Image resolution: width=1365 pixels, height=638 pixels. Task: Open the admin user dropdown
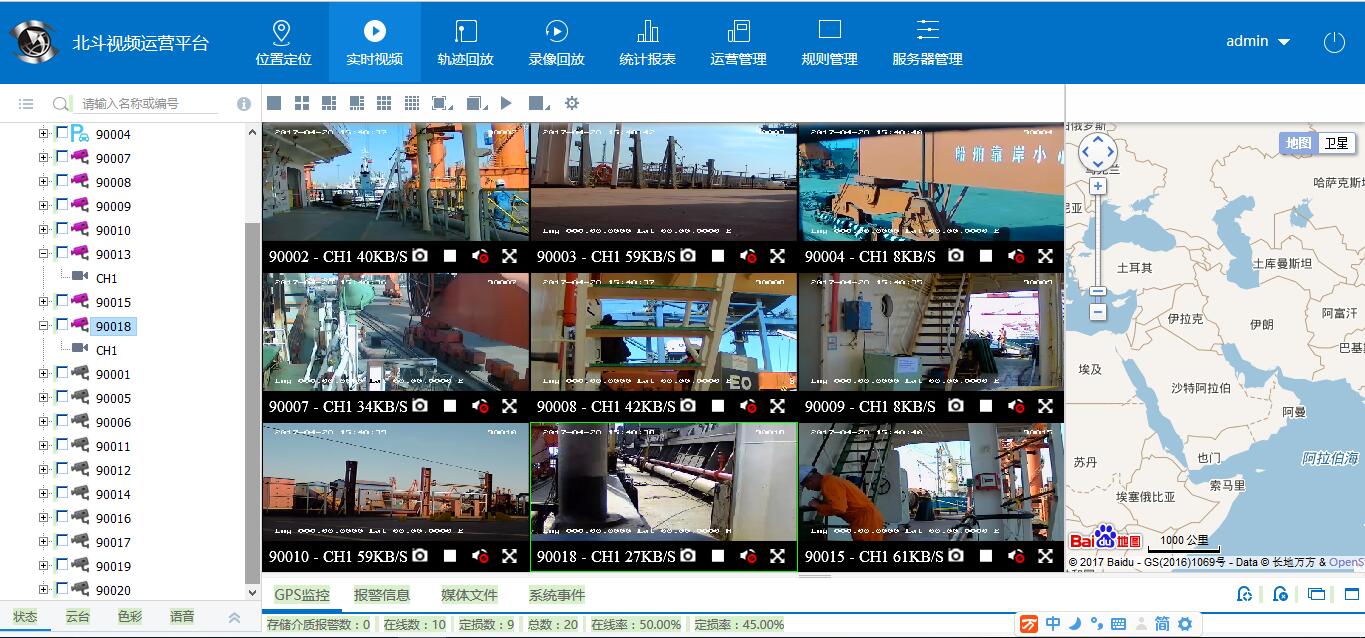tap(1258, 41)
